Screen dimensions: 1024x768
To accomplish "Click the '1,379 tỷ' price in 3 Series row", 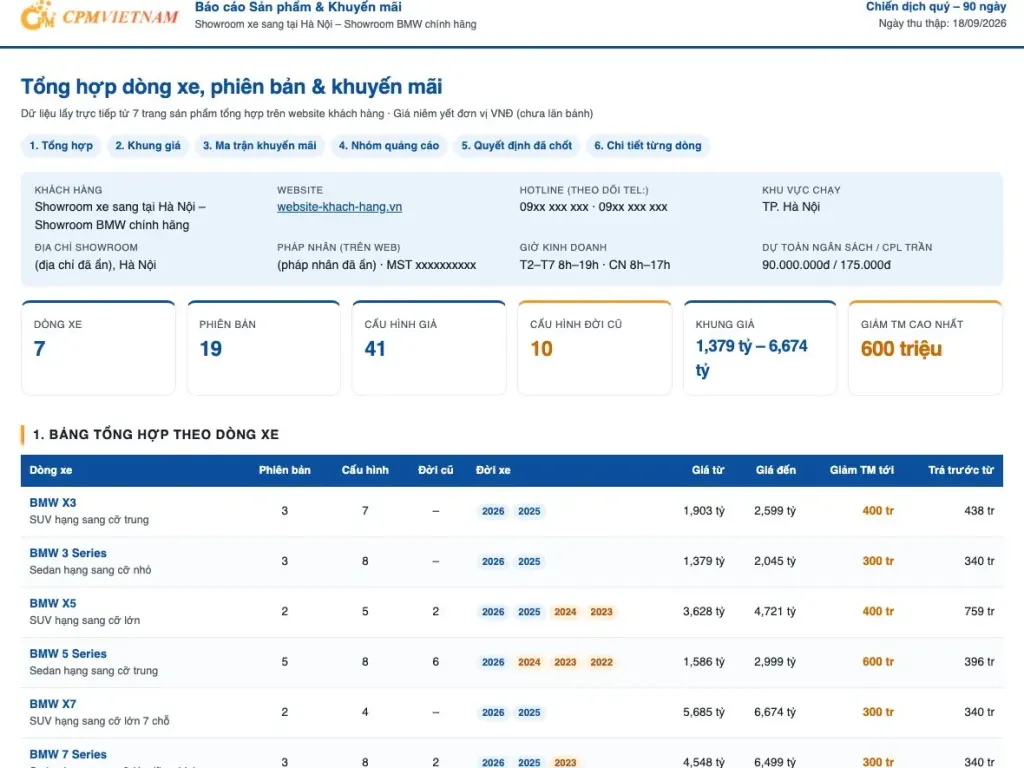I will click(704, 561).
